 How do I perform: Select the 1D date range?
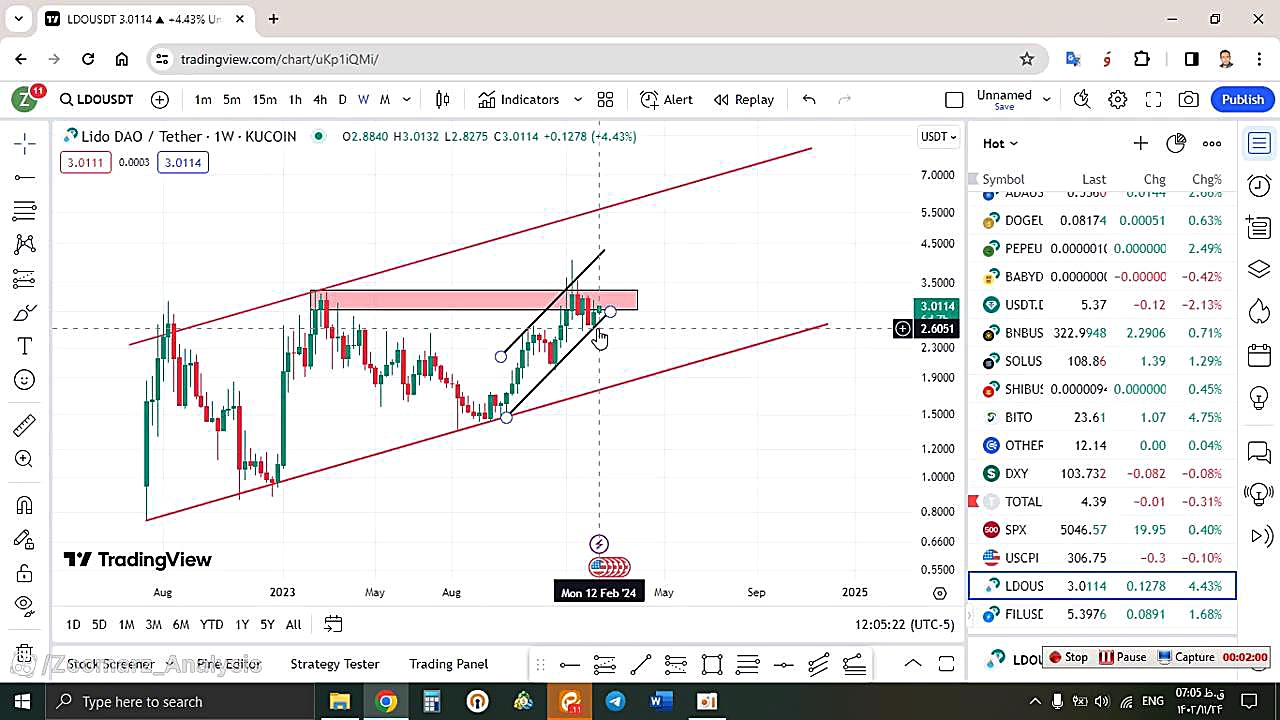point(73,624)
